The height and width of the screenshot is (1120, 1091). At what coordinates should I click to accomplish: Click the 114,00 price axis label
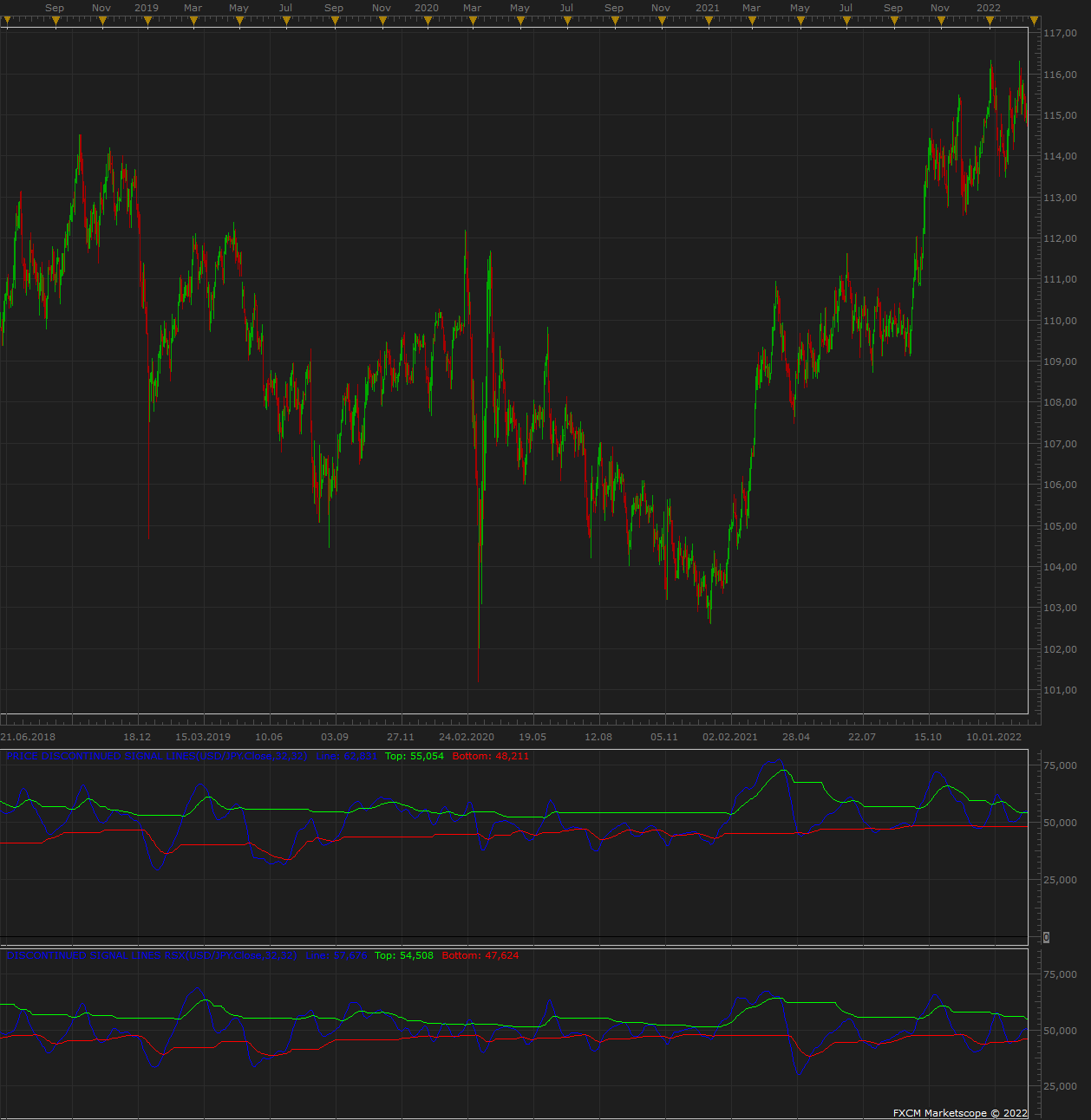tap(1061, 156)
